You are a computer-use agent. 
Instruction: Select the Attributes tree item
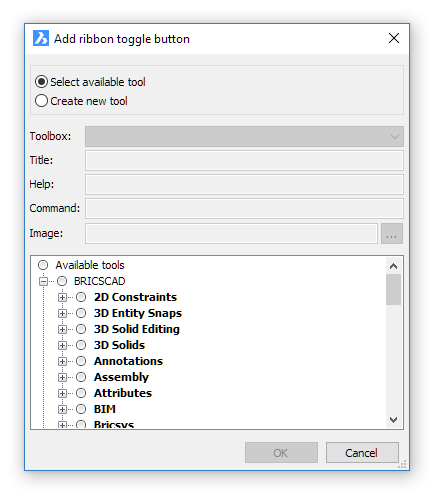tap(123, 393)
